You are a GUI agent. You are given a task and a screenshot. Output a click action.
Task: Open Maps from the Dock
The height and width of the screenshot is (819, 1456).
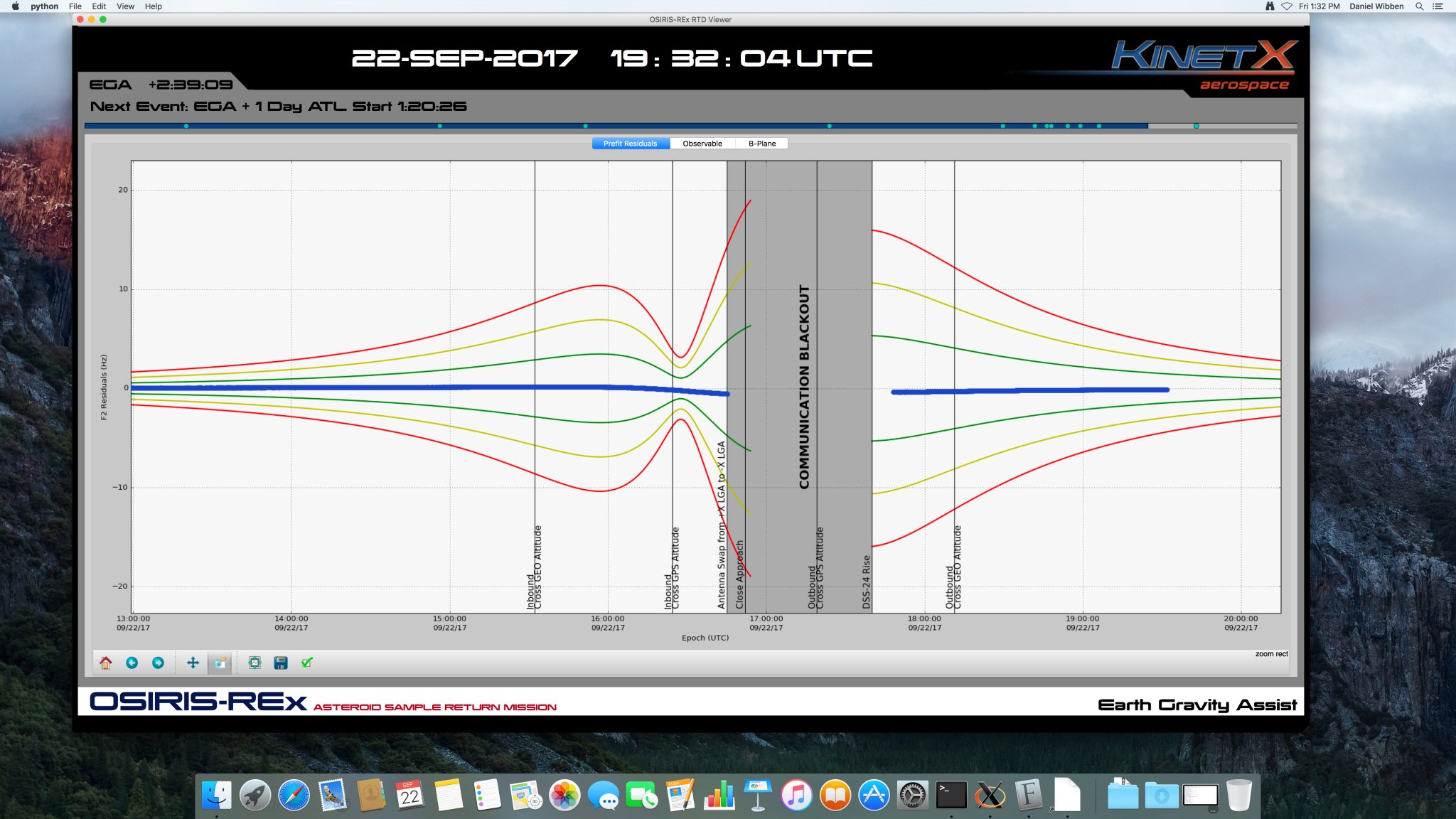pos(526,796)
